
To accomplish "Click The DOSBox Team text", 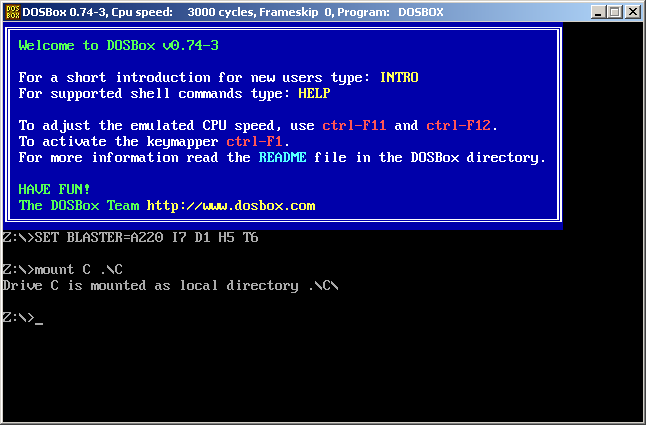I will tap(79, 205).
